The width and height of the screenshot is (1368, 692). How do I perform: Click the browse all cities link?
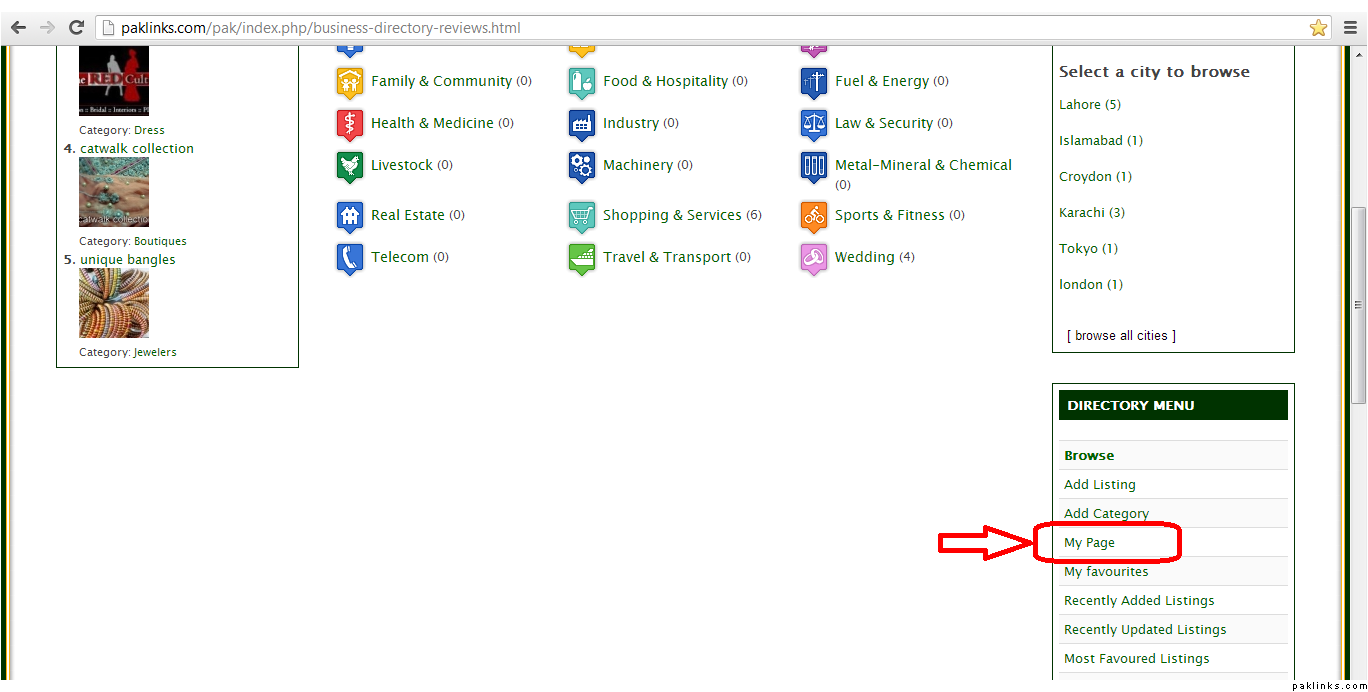point(1121,336)
